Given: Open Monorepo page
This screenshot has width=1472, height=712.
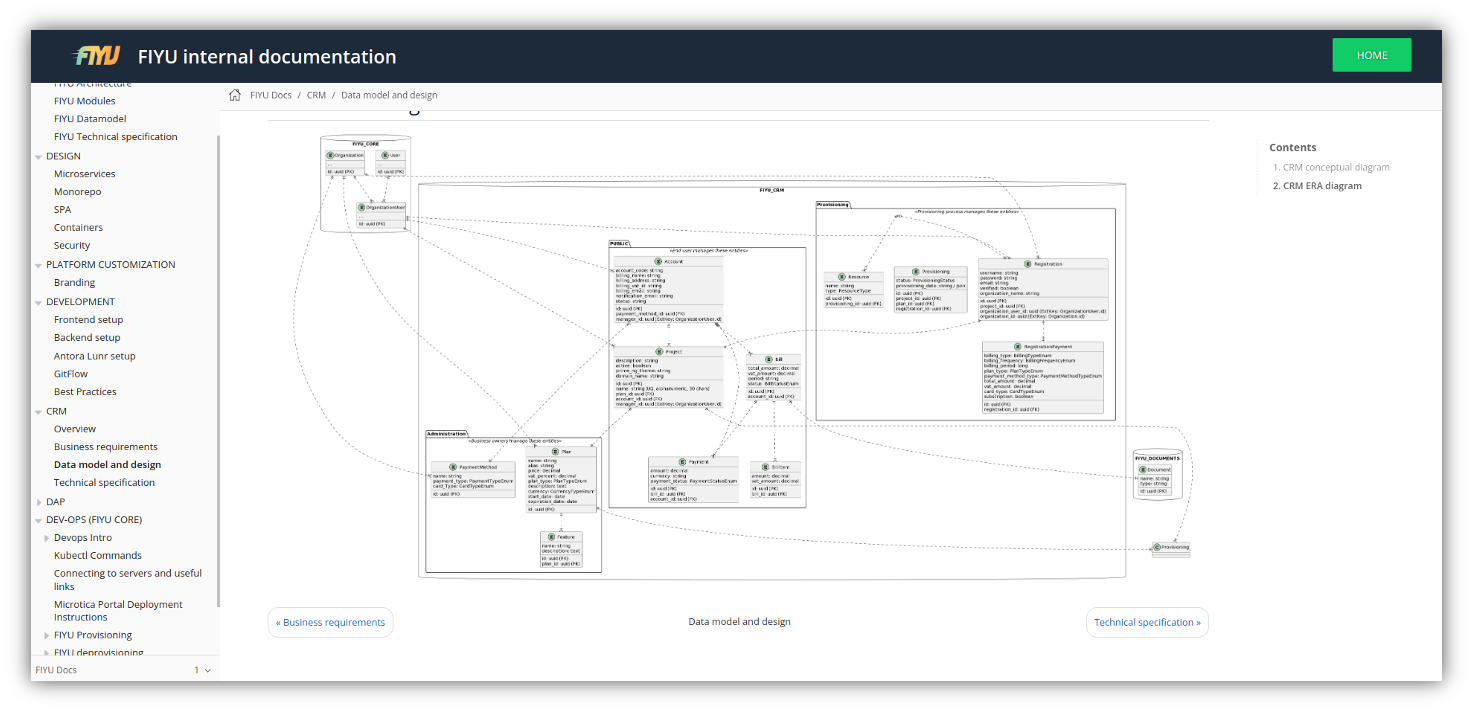Looking at the screenshot, I should click(x=77, y=191).
